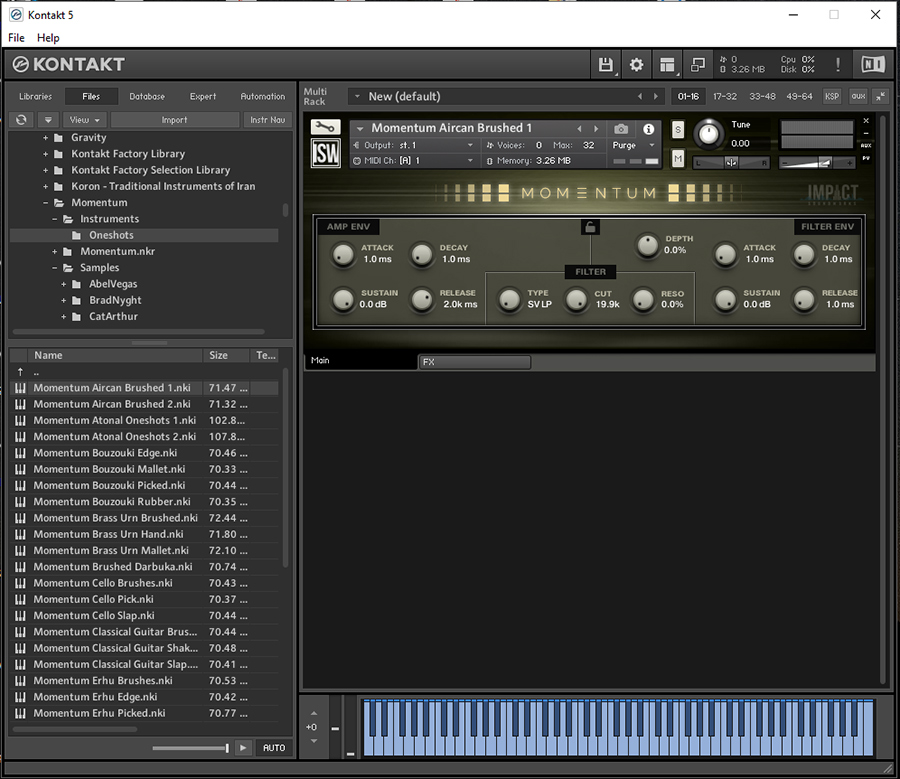900x779 pixels.
Task: Remove instrument with X icon
Action: point(866,121)
